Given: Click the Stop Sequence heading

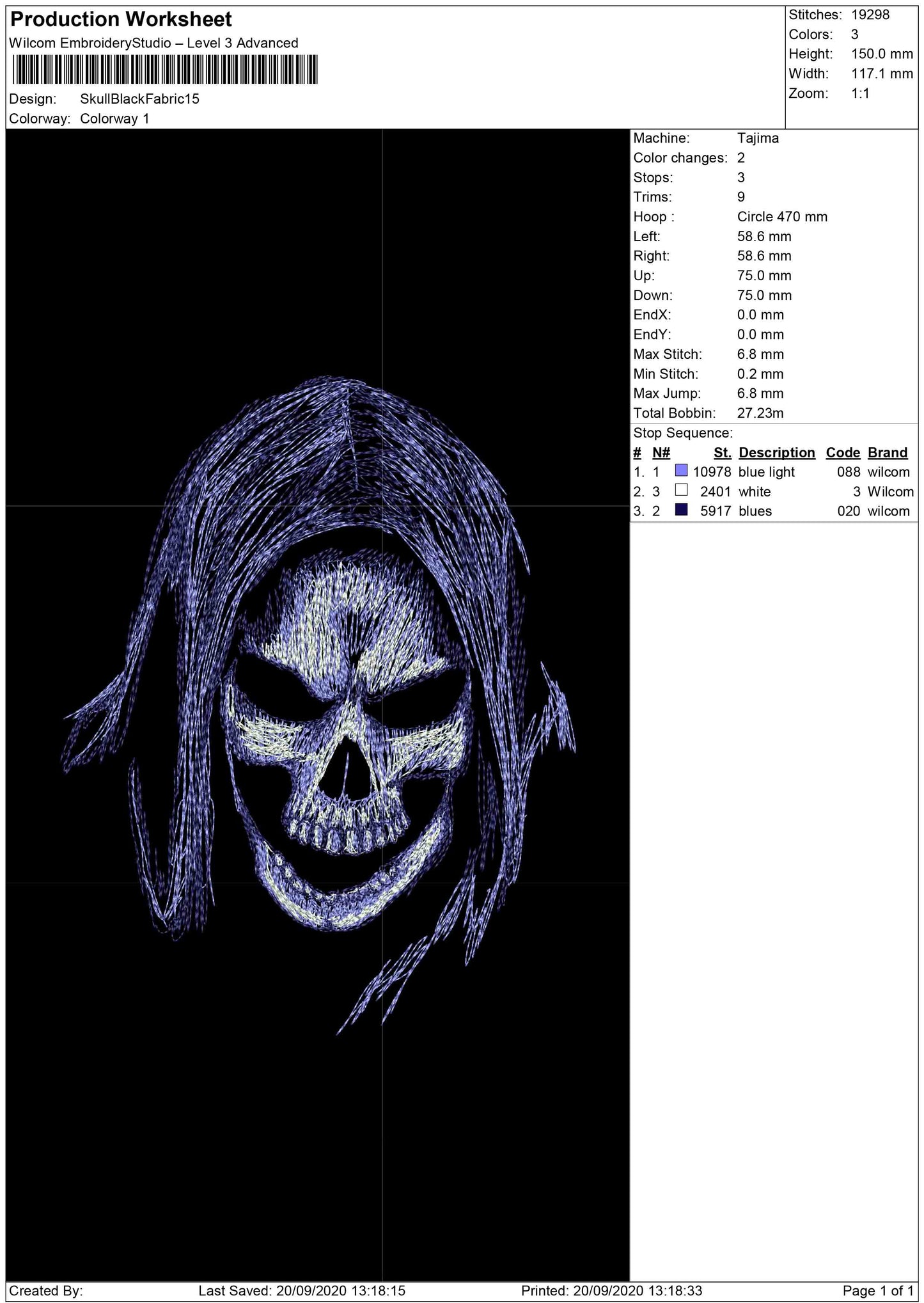Looking at the screenshot, I should click(x=683, y=433).
